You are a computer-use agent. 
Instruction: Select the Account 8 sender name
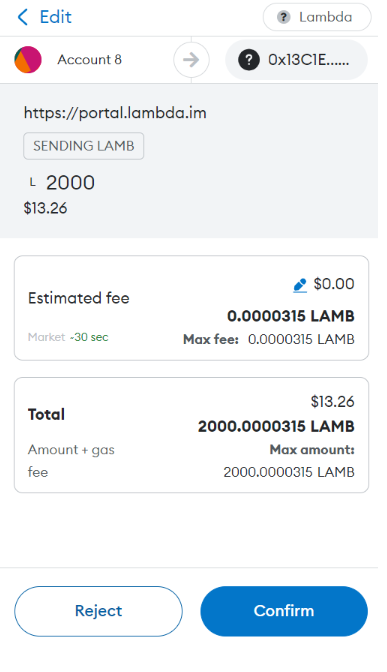[90, 60]
